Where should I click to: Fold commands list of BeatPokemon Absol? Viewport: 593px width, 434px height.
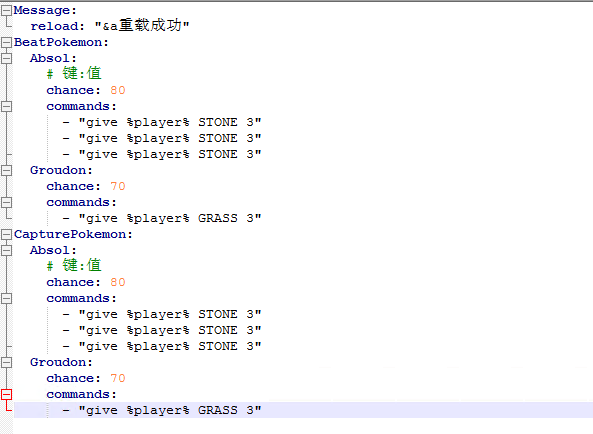pyautogui.click(x=6, y=106)
